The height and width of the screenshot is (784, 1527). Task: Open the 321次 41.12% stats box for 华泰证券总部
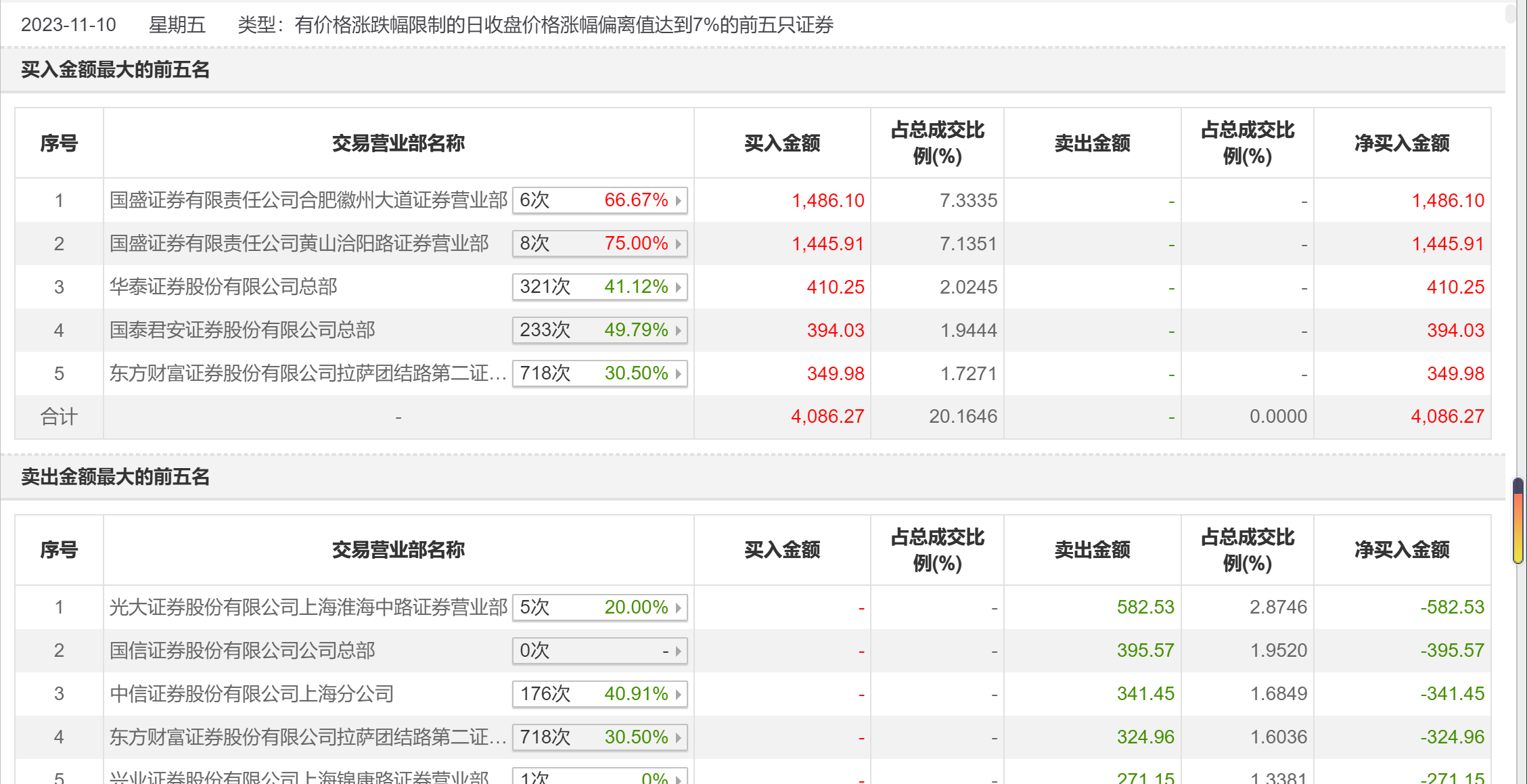click(599, 287)
